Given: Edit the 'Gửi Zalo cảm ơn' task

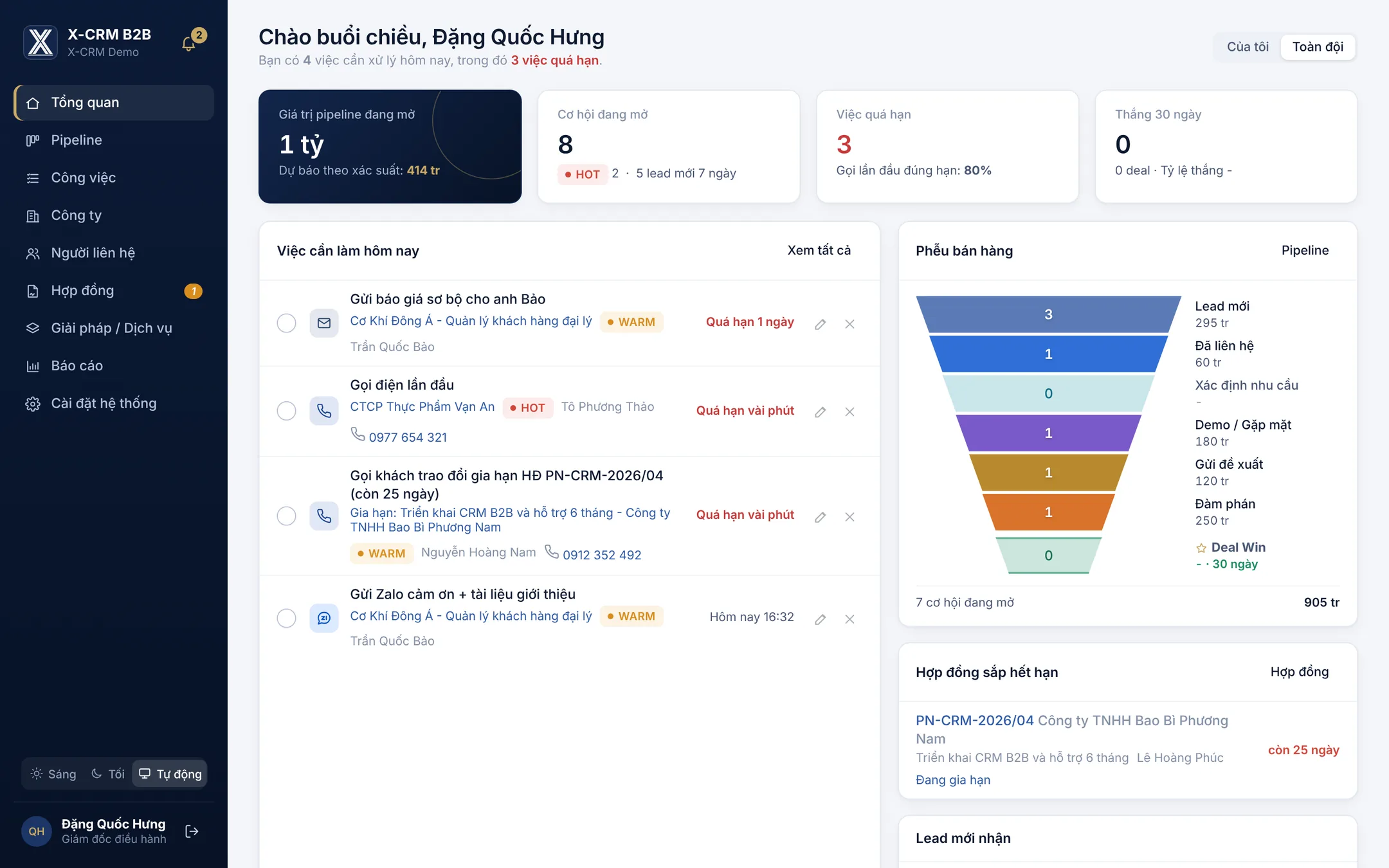Looking at the screenshot, I should pos(820,619).
